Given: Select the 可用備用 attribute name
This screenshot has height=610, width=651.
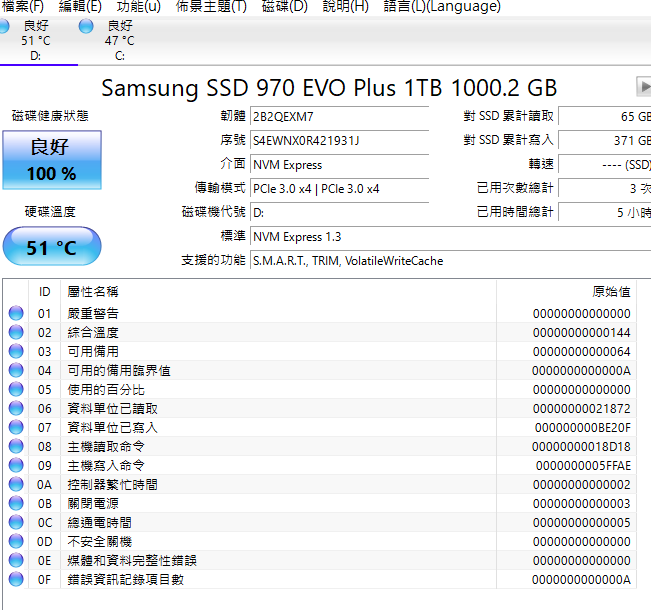Looking at the screenshot, I should (93, 351).
